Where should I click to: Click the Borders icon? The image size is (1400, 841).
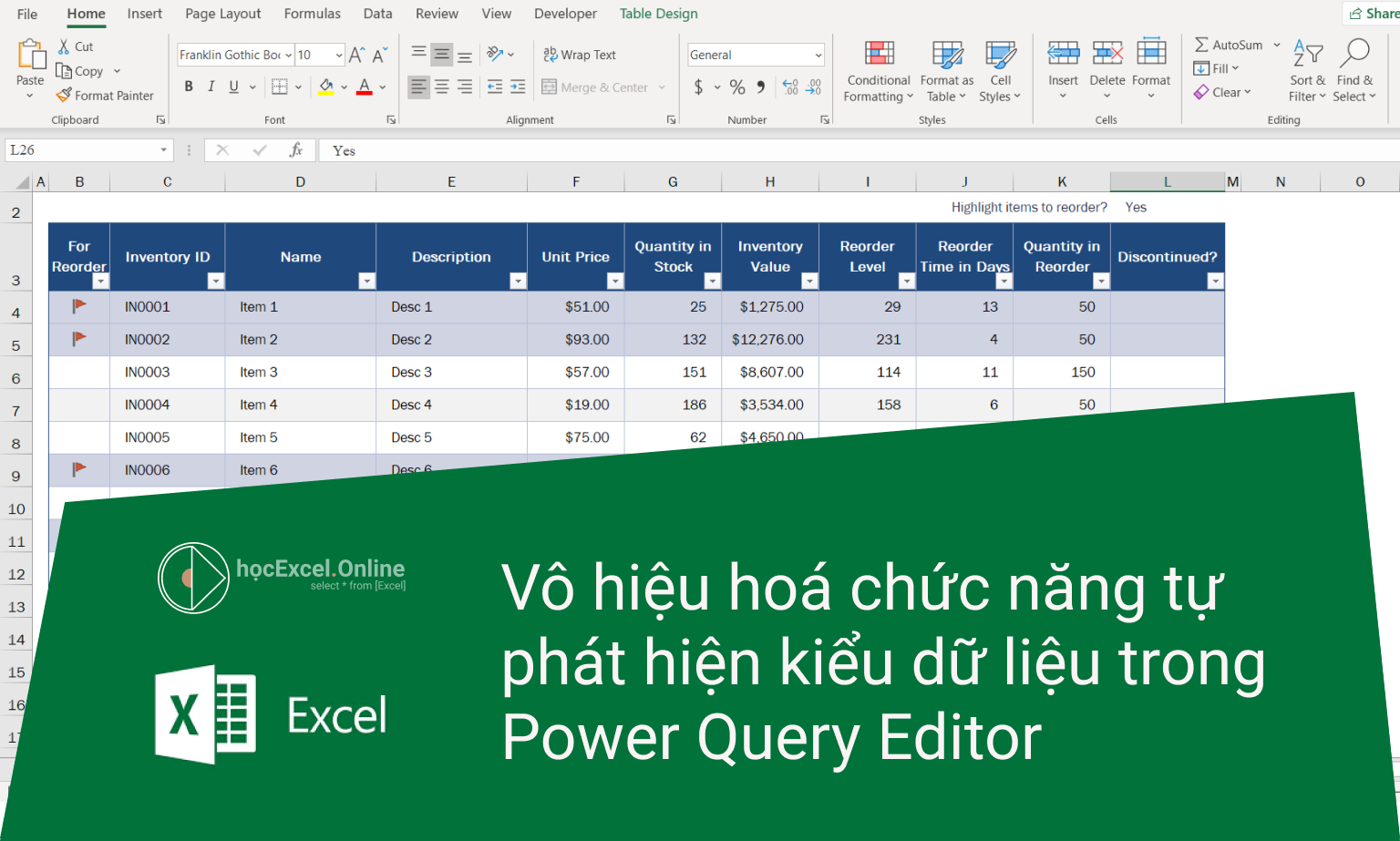tap(280, 87)
